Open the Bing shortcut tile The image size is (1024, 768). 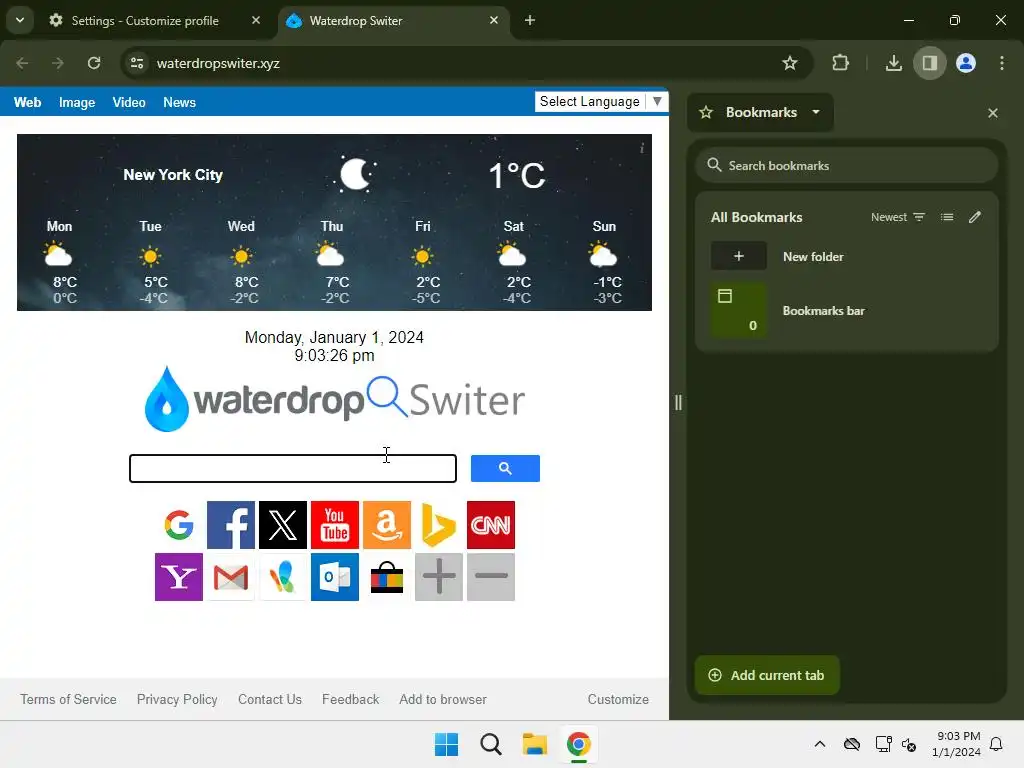click(439, 525)
